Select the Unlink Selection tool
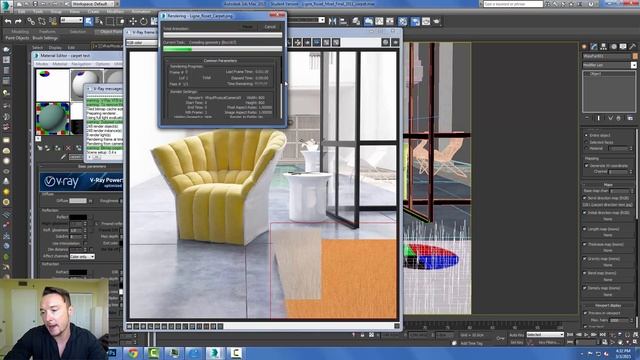This screenshot has width=640, height=360. (x=42, y=21)
